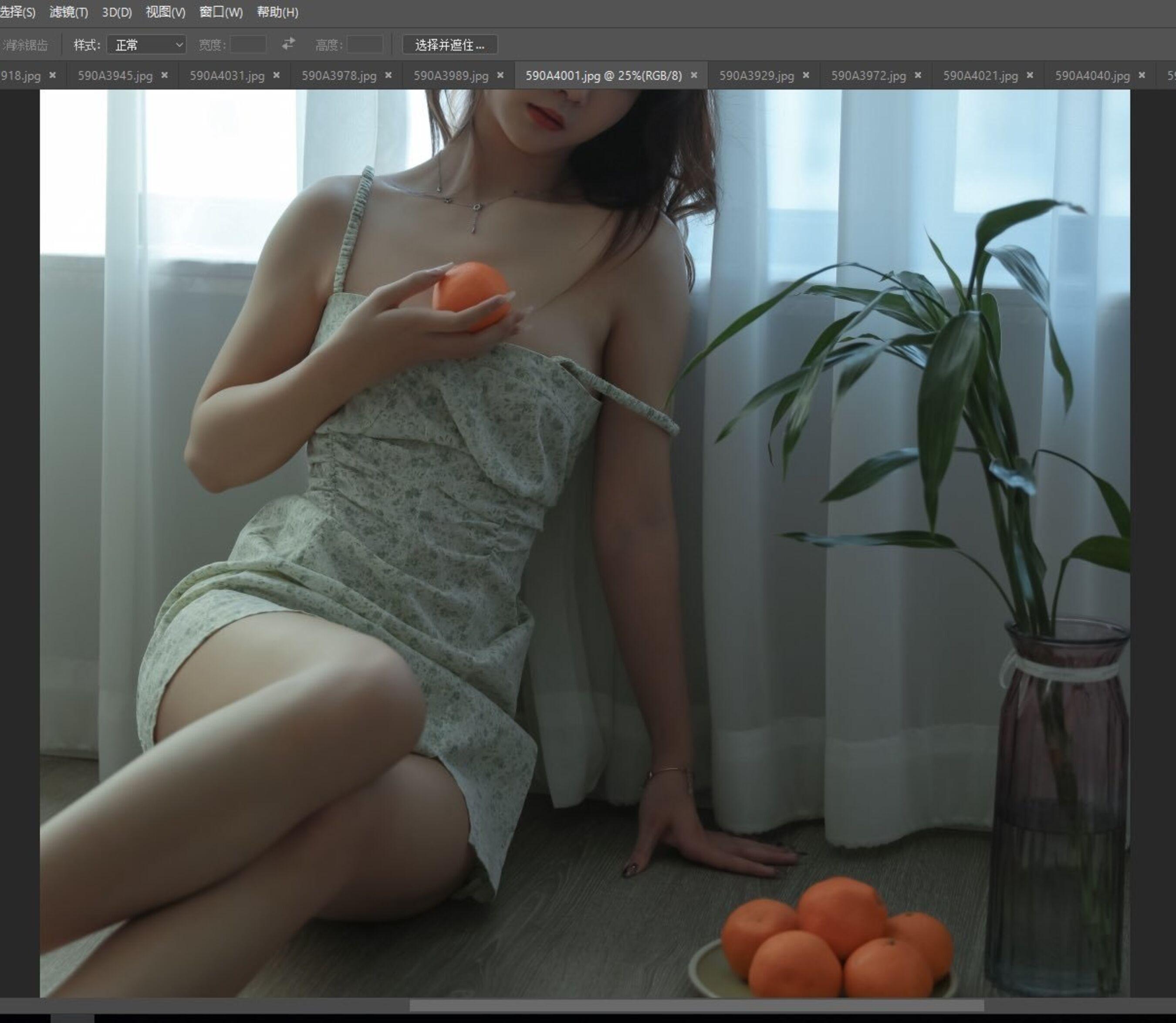
Task: Open the 样式 dropdown showing 正常
Action: 147,44
